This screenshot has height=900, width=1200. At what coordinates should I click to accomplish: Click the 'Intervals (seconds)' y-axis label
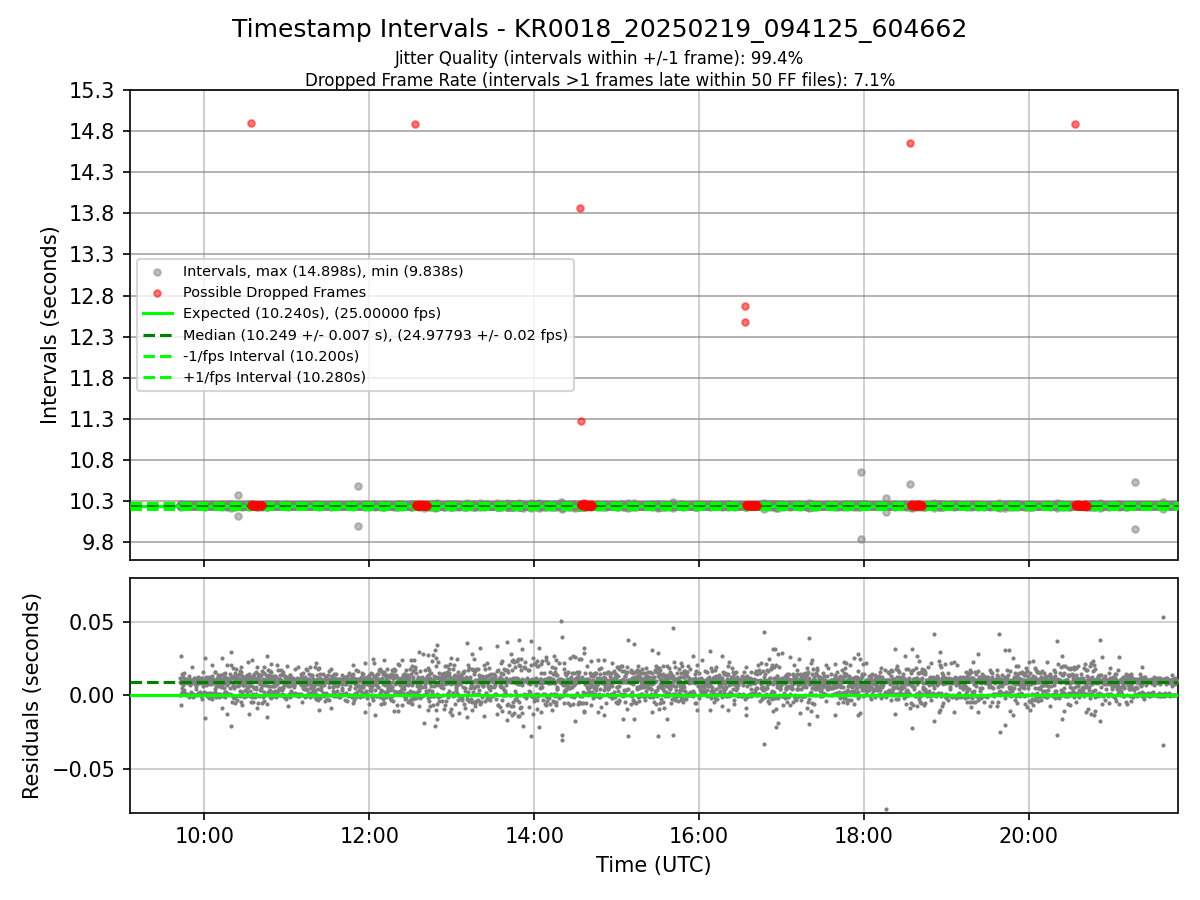(50, 325)
